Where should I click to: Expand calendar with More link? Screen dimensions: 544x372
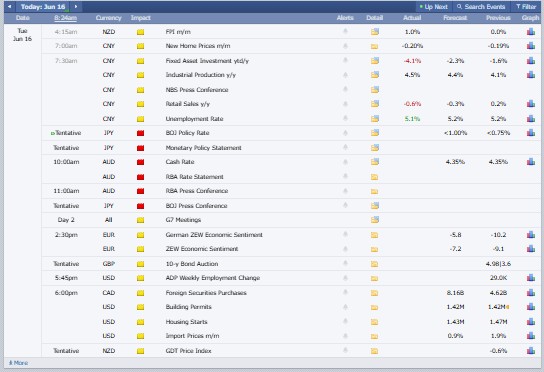click(x=18, y=363)
